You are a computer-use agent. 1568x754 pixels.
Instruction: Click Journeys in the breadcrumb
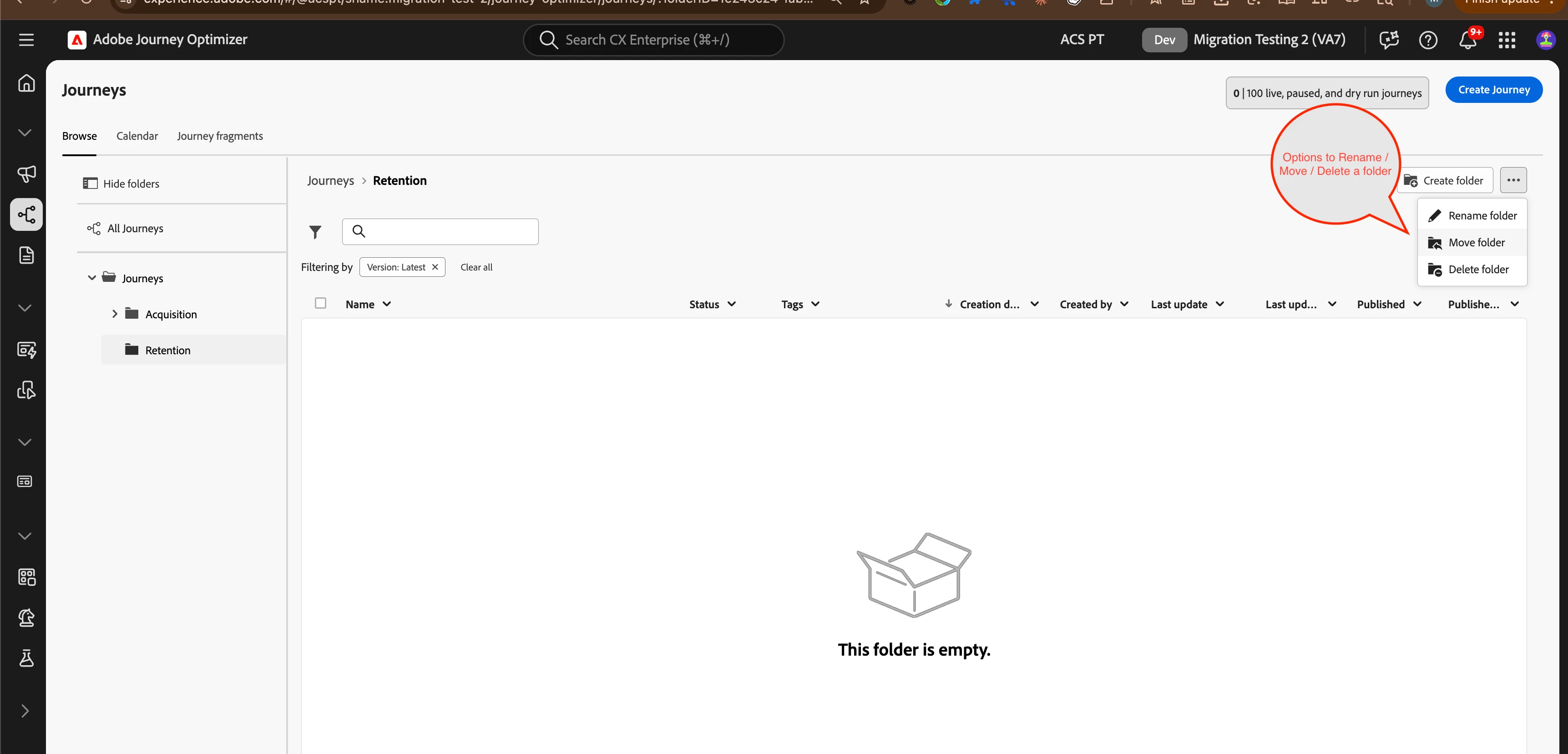[330, 180]
